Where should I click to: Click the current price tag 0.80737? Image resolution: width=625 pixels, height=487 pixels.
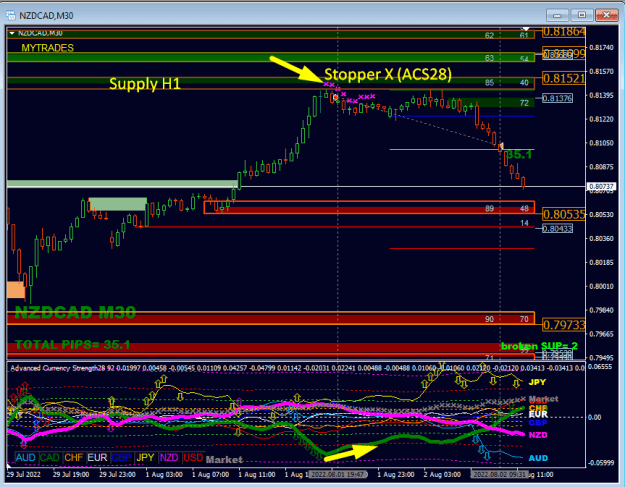(601, 186)
